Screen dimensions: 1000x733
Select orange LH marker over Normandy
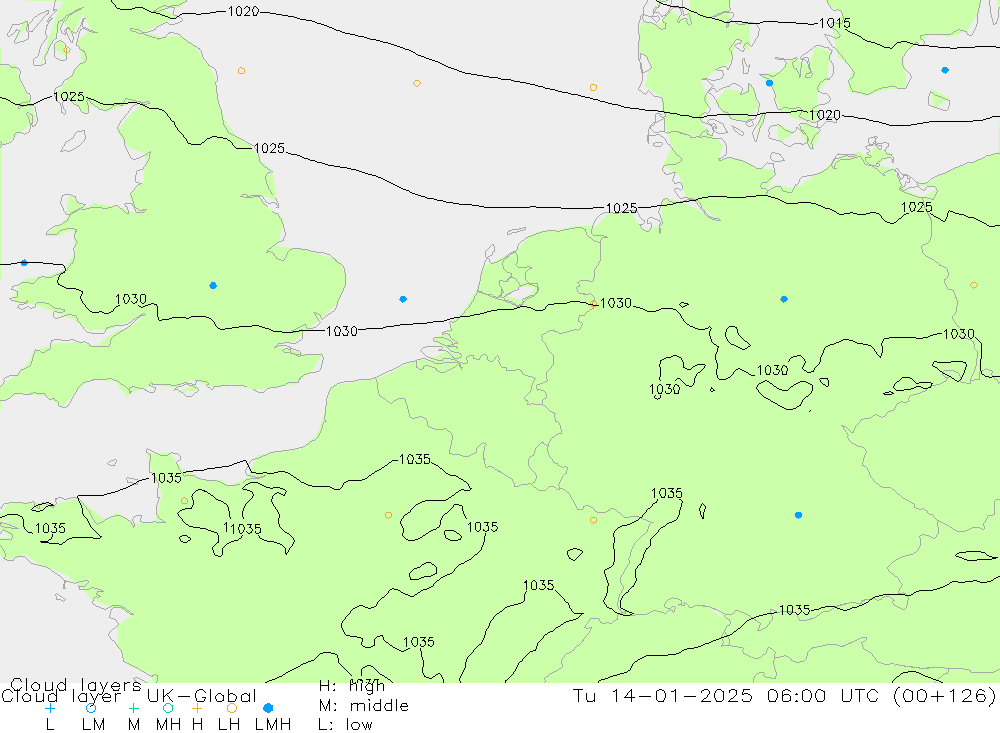coord(184,501)
